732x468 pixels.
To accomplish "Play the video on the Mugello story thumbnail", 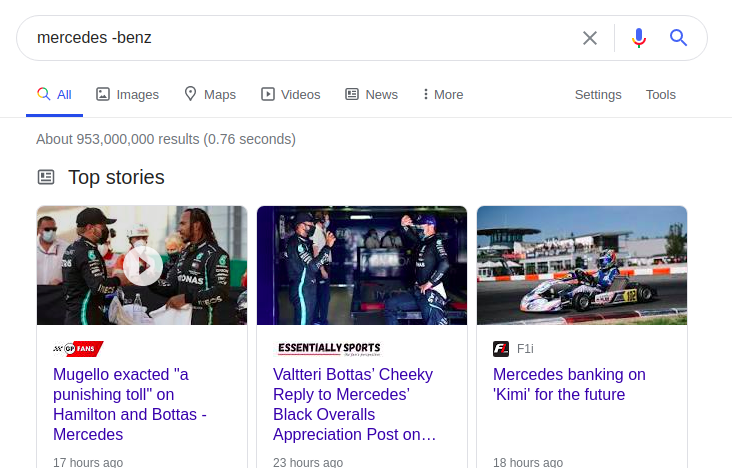I will [x=143, y=265].
